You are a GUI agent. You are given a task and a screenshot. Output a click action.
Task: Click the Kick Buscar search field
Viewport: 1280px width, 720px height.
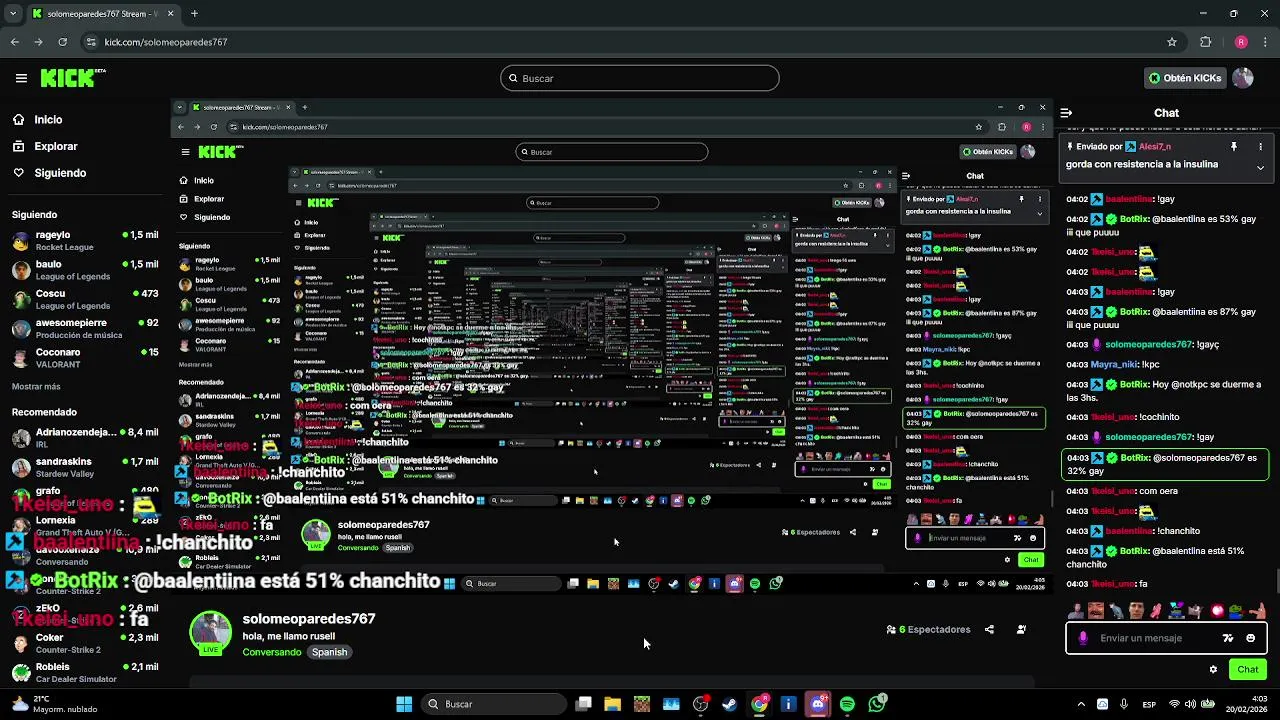pyautogui.click(x=640, y=78)
